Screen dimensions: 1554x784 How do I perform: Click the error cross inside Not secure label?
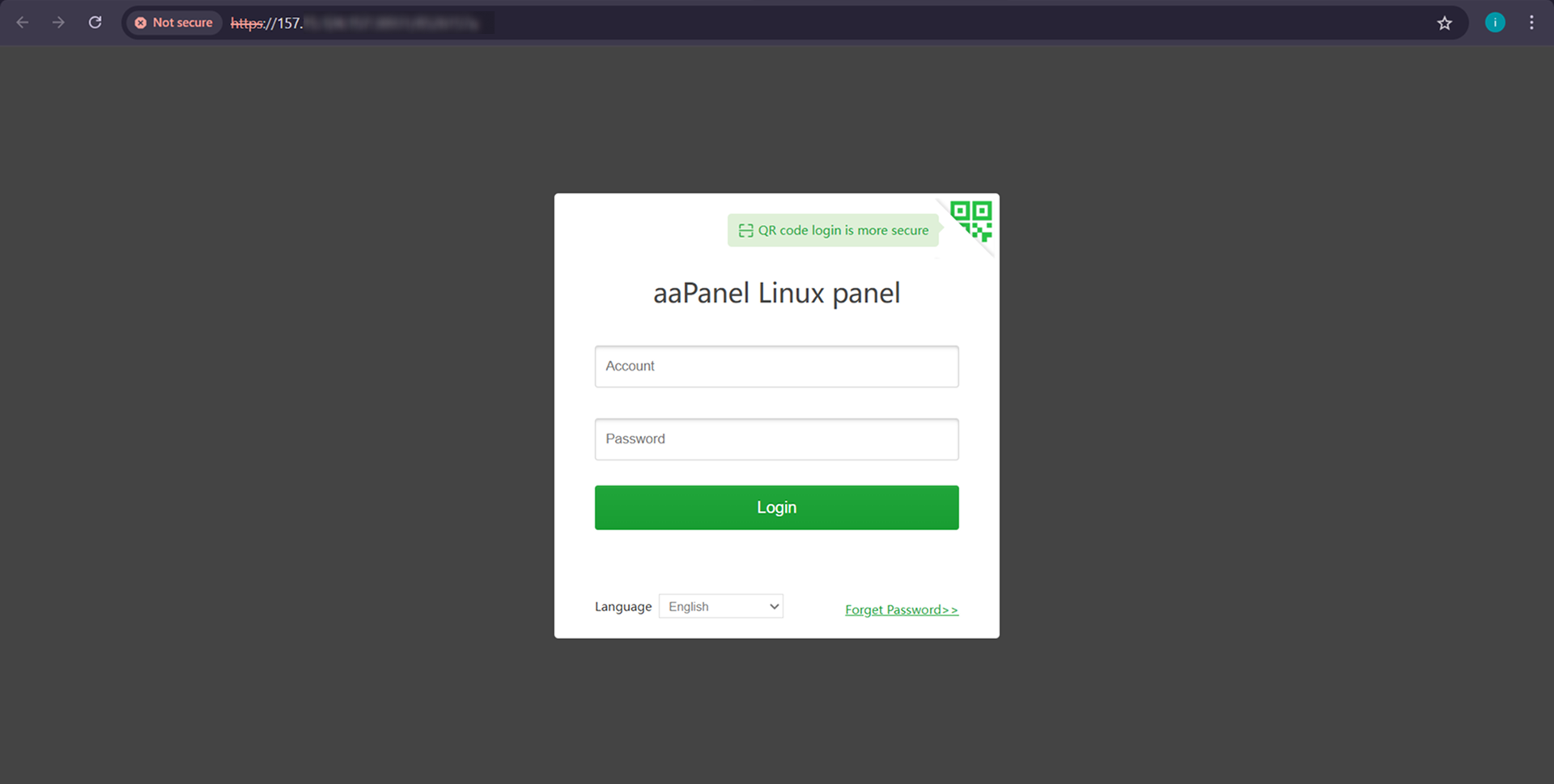coord(140,23)
